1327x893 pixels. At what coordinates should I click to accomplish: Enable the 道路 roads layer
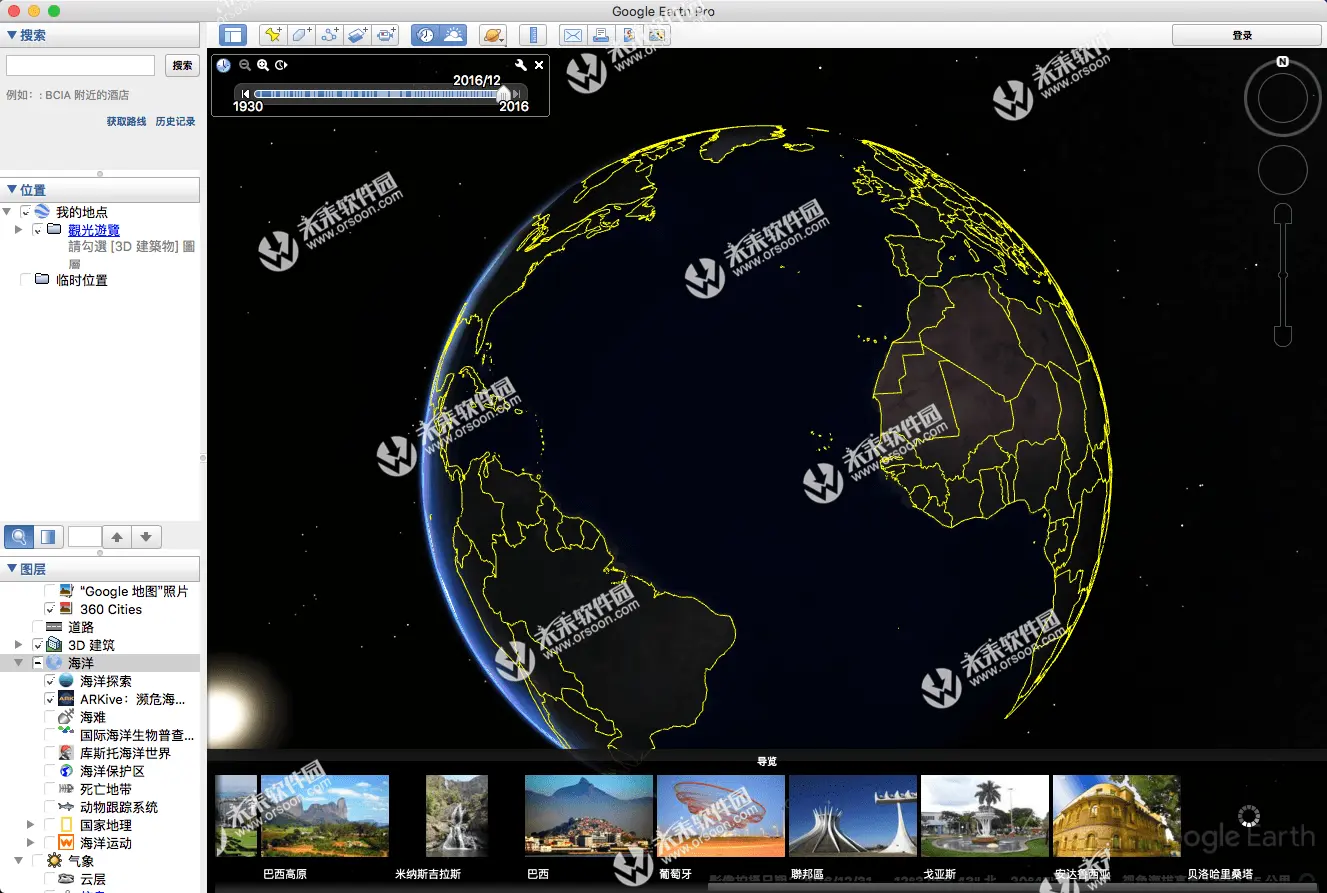[38, 627]
